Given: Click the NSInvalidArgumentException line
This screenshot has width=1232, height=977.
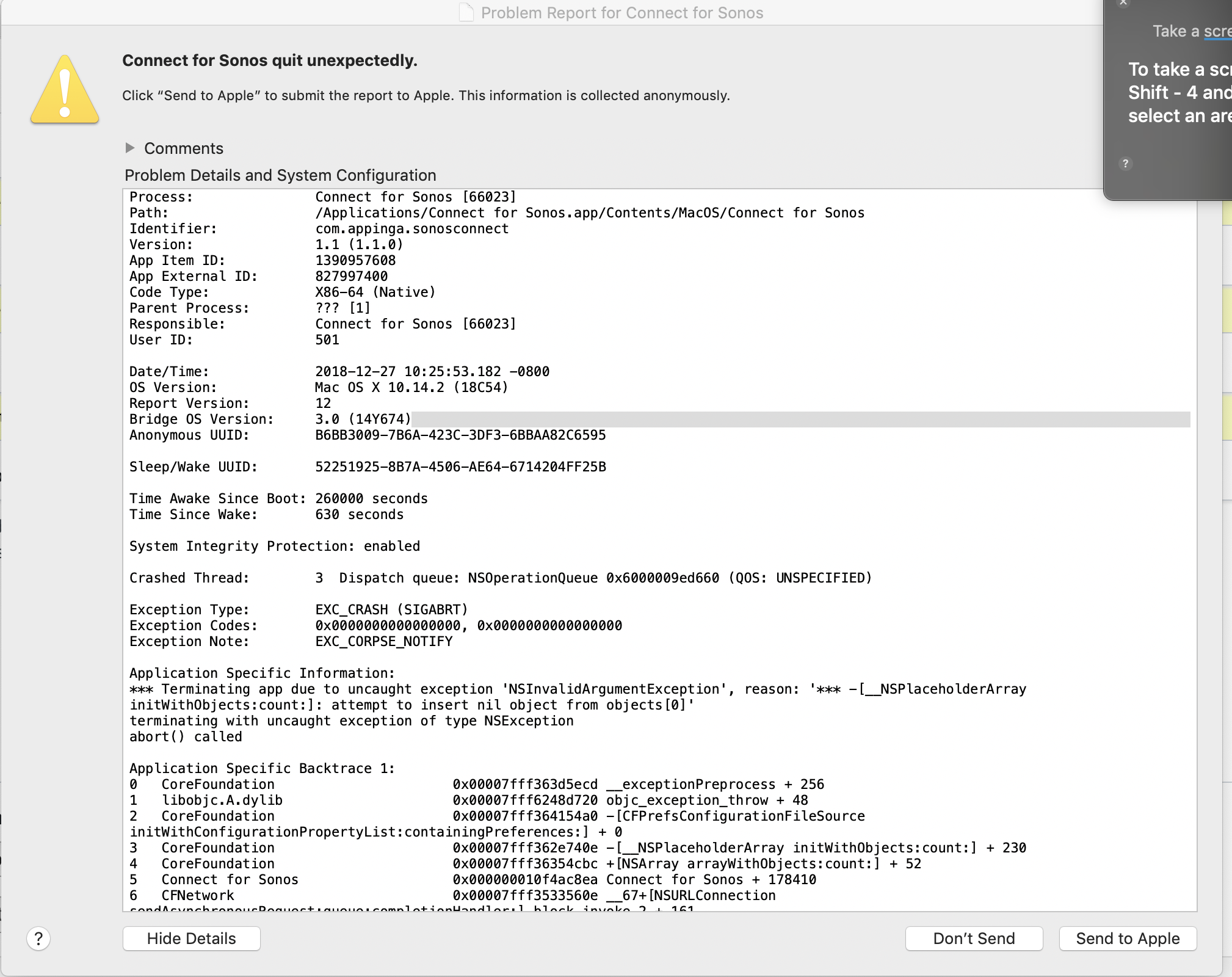Looking at the screenshot, I should (x=578, y=689).
